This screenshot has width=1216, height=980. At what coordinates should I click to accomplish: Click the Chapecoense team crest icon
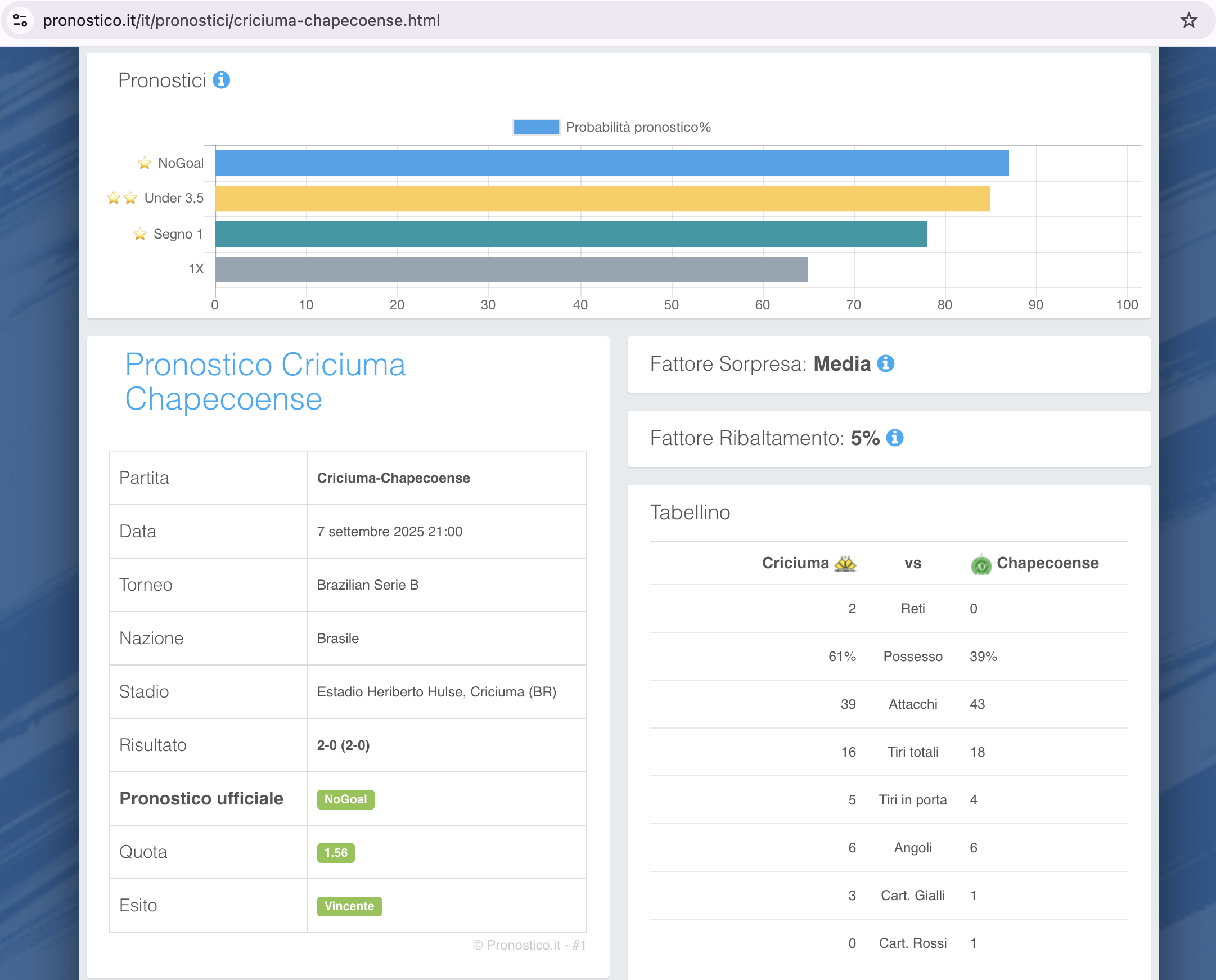tap(981, 564)
